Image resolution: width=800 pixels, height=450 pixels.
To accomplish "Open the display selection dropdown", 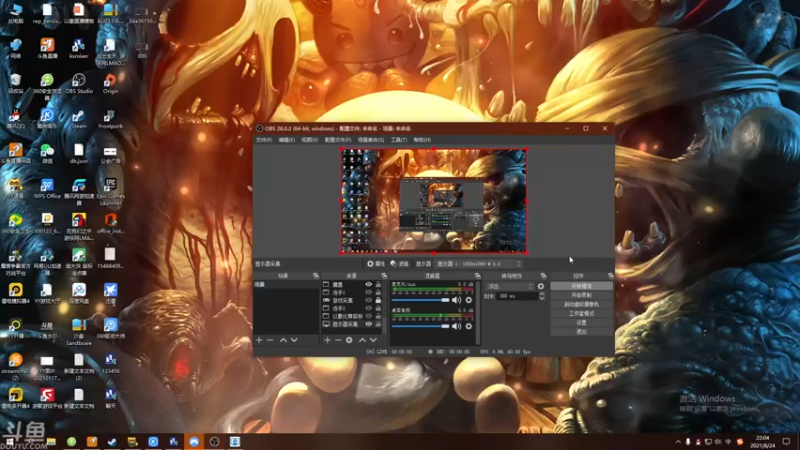I will tap(478, 264).
